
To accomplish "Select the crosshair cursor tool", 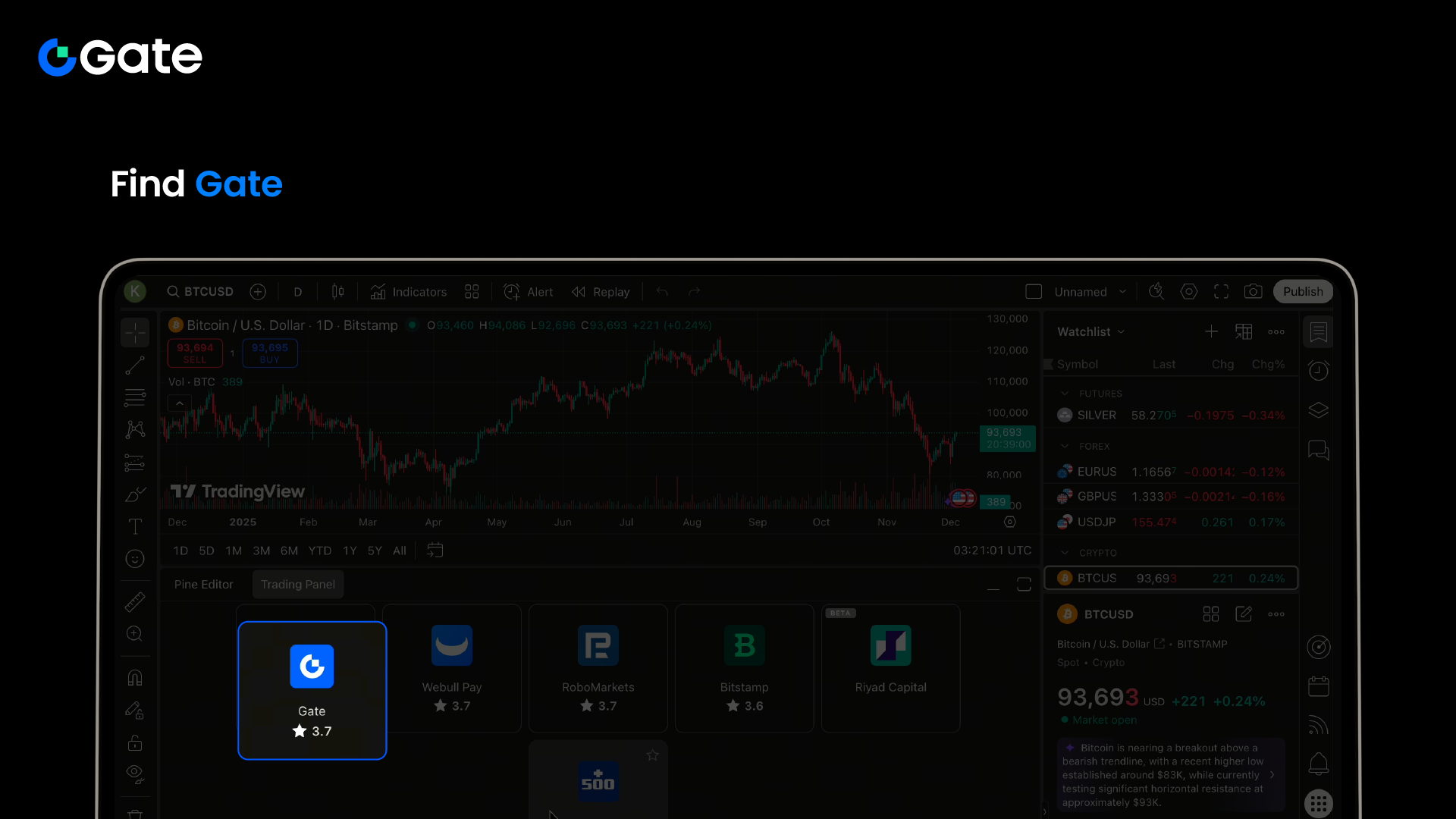I will [135, 332].
